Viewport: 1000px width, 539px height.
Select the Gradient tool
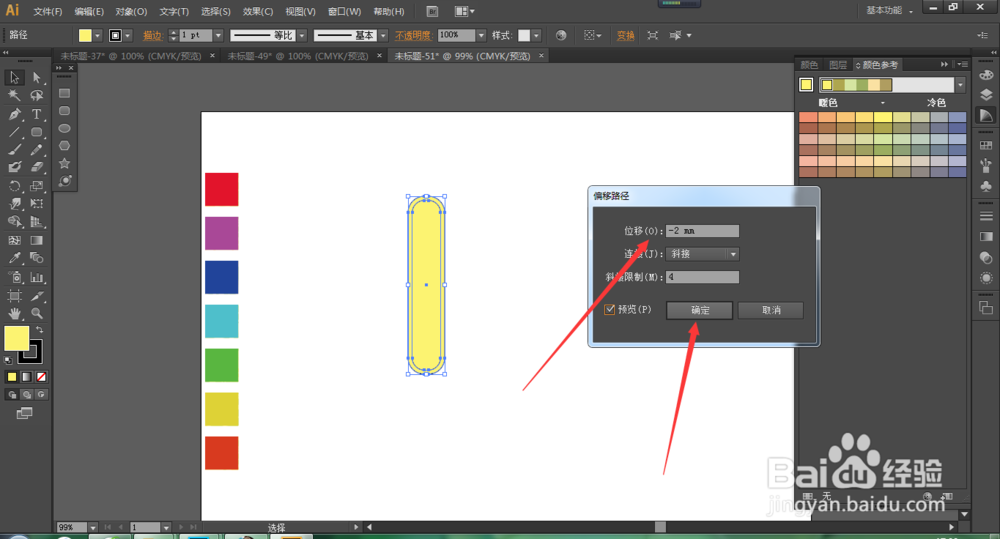[x=36, y=240]
